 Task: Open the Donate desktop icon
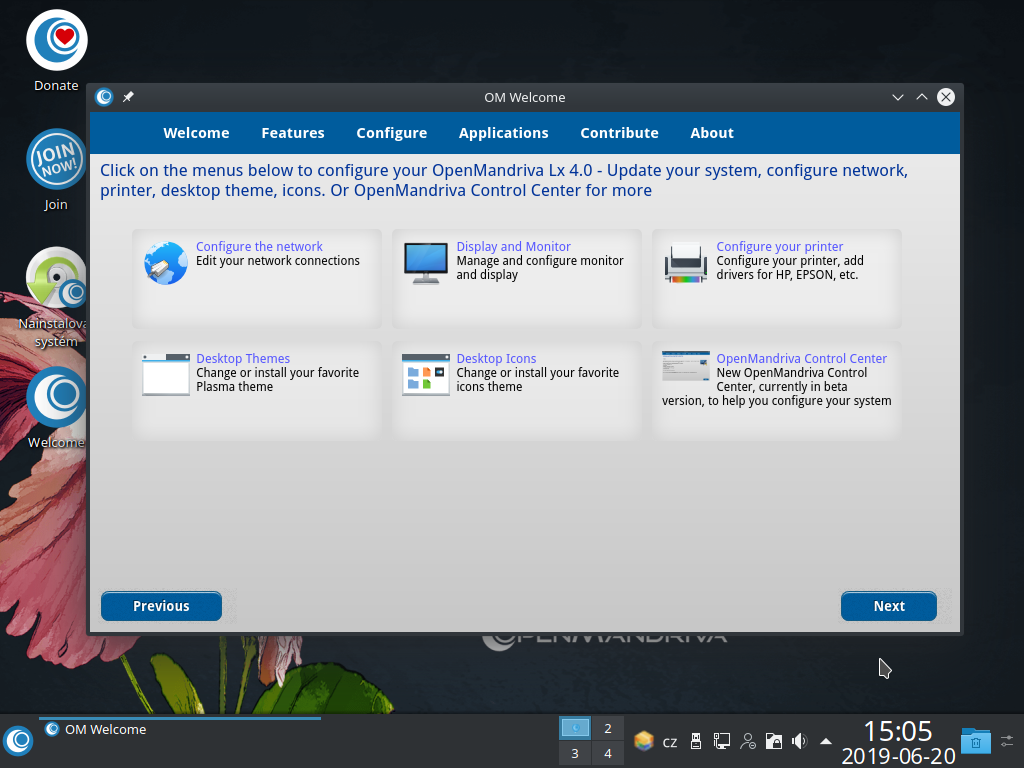click(57, 40)
